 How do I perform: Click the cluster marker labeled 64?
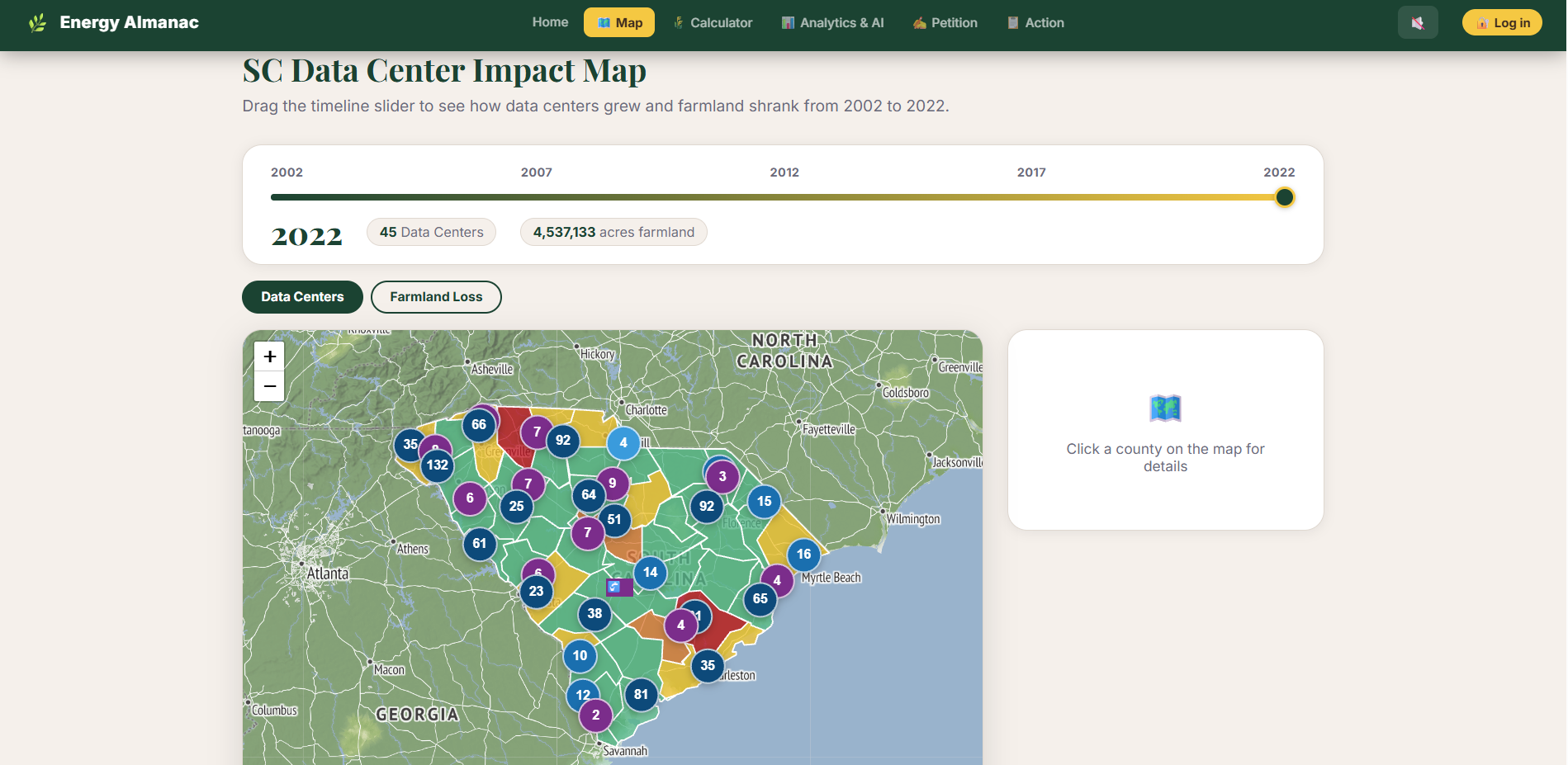[x=589, y=495]
